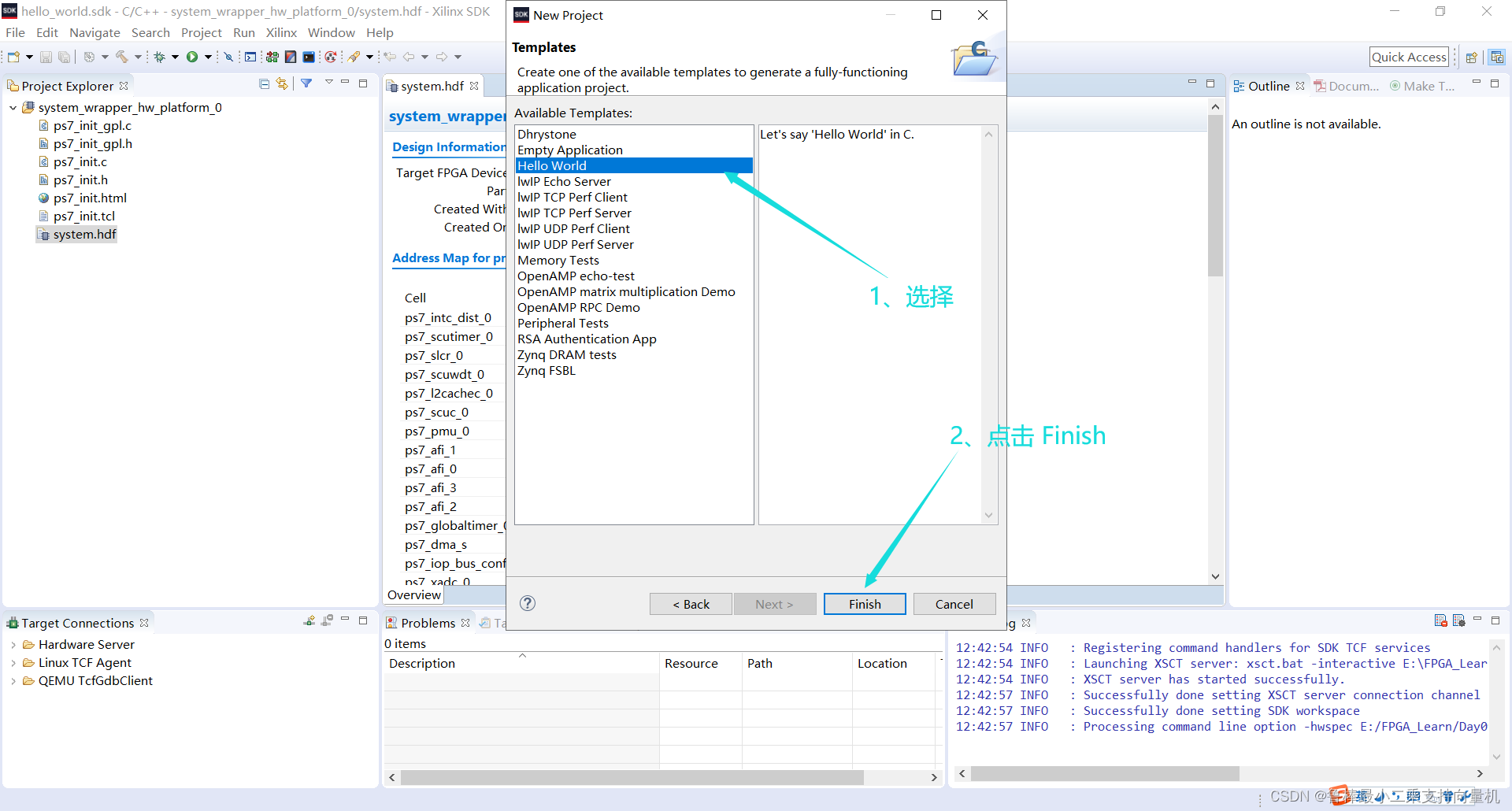Select system.hdf in Project Explorer
1512x811 pixels.
click(77, 234)
